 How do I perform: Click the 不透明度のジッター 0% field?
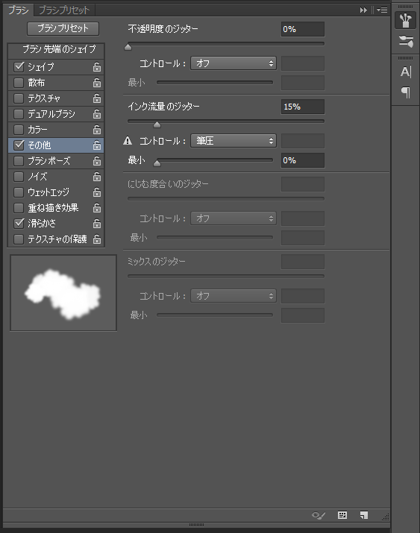click(x=302, y=29)
